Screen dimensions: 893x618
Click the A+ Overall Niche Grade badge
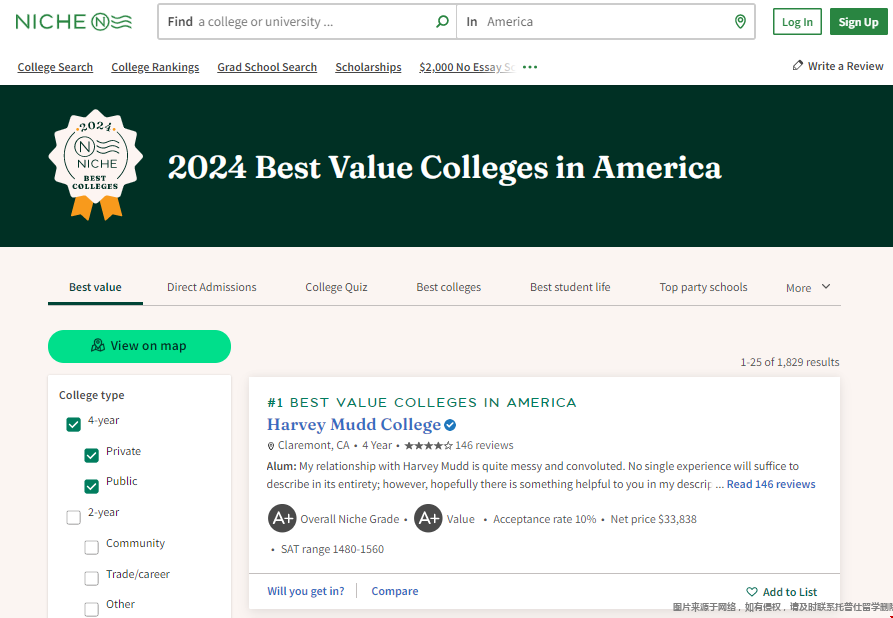coord(282,518)
